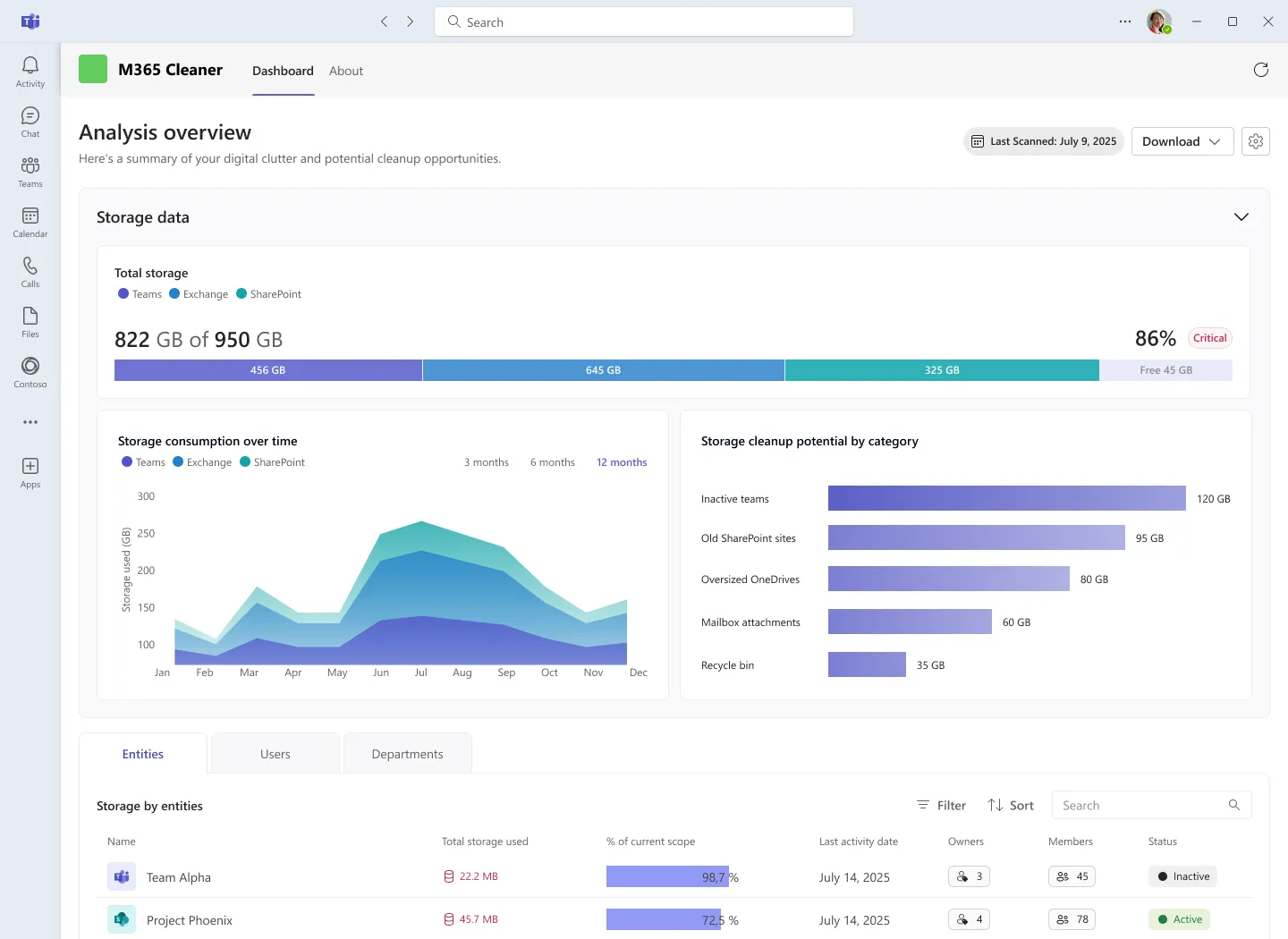
Task: Toggle Teams legend in consumption chart
Action: click(143, 462)
